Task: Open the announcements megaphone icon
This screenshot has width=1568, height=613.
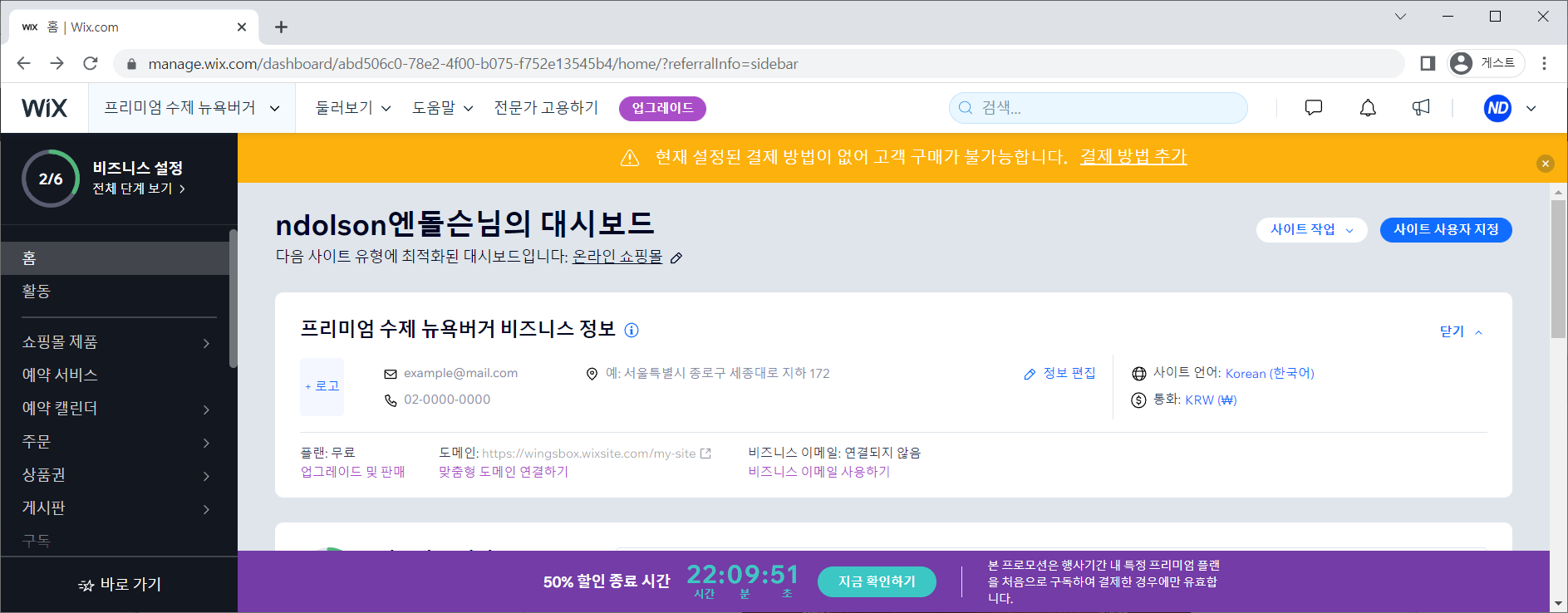Action: click(1421, 107)
